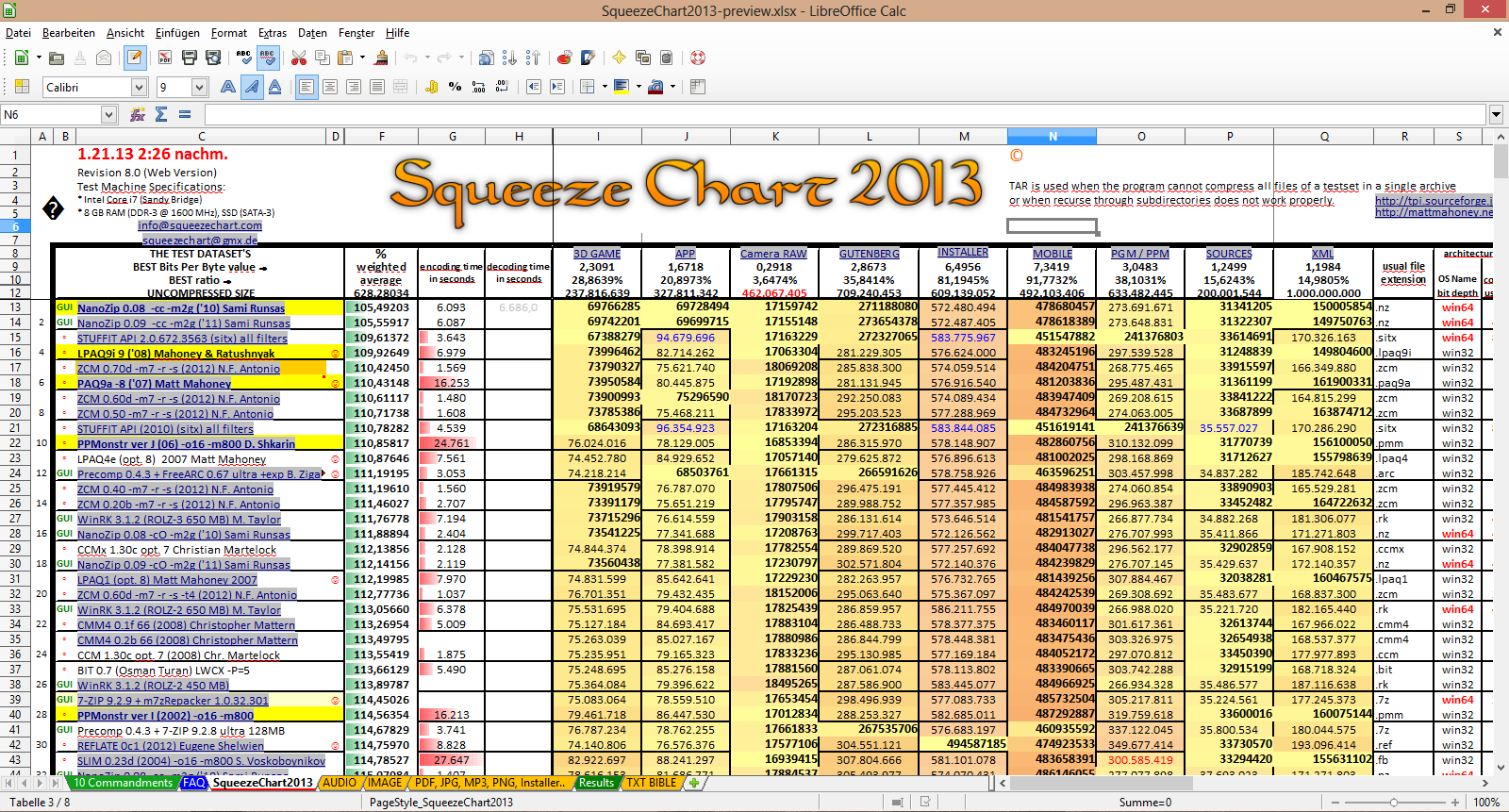The image size is (1509, 812).
Task: Run the Spelling check (ABC icon)
Action: pyautogui.click(x=244, y=58)
